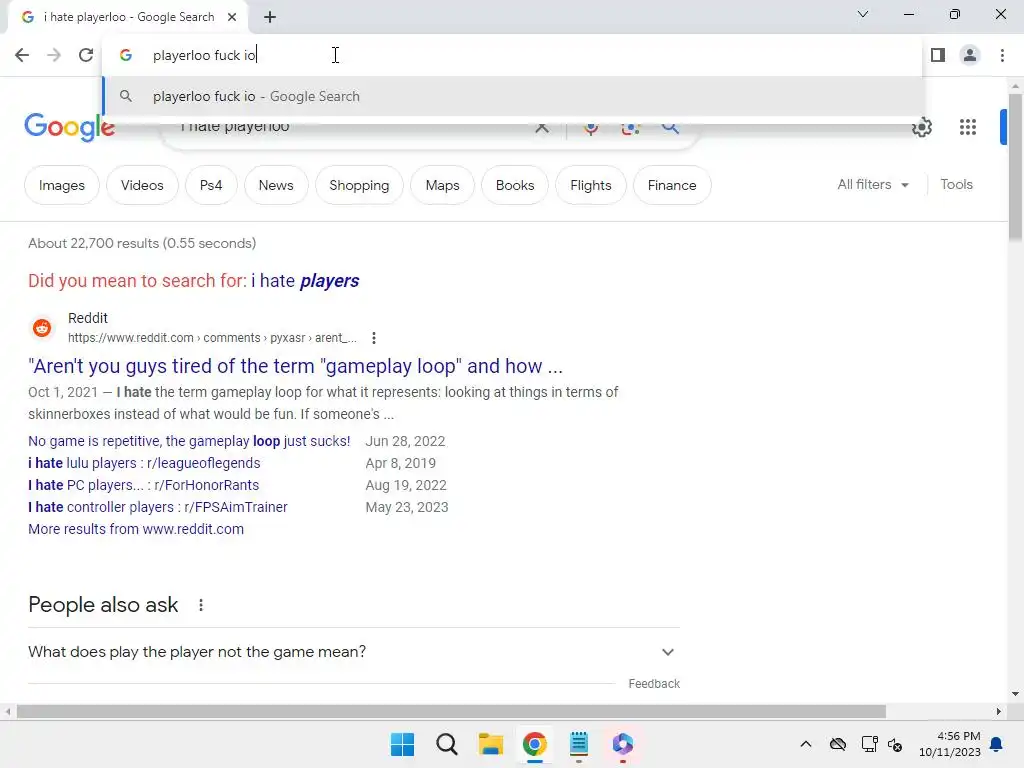Image resolution: width=1024 pixels, height=768 pixels.
Task: Close the 'i hate playerloo' tab
Action: tap(232, 17)
